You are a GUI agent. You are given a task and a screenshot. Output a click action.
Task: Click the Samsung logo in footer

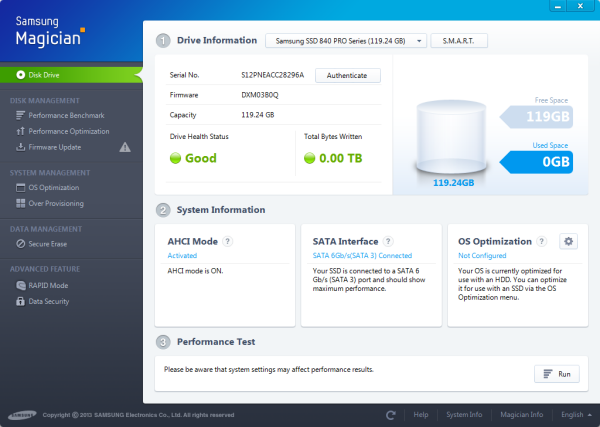(x=23, y=414)
